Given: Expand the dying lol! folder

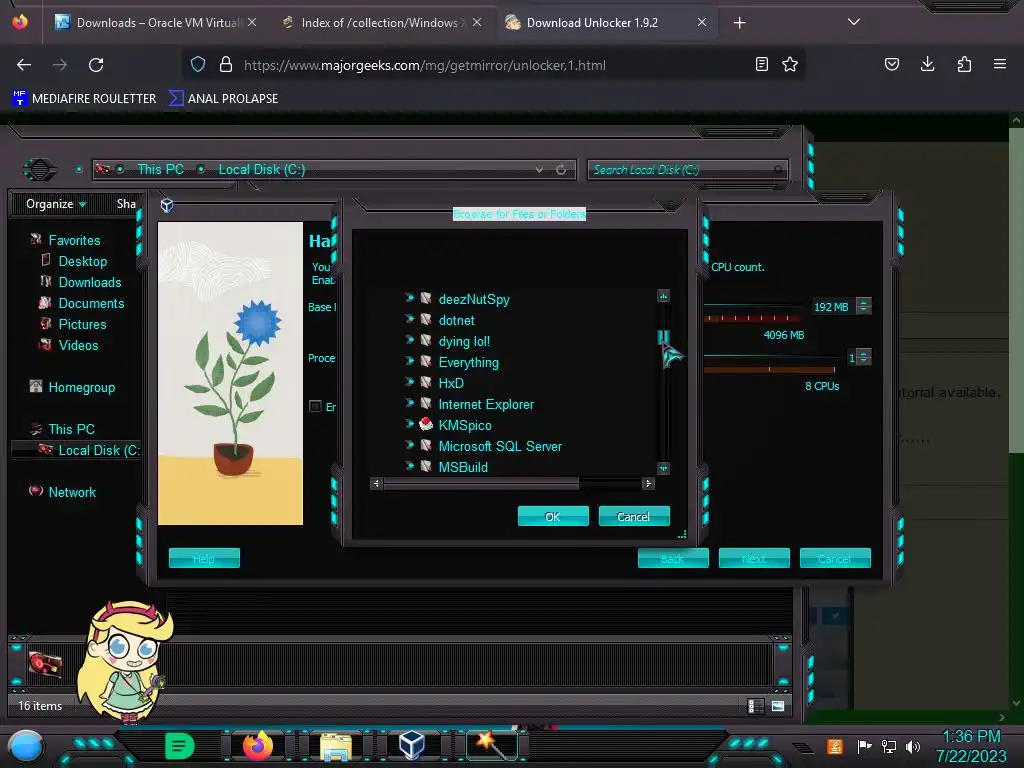Looking at the screenshot, I should (409, 340).
